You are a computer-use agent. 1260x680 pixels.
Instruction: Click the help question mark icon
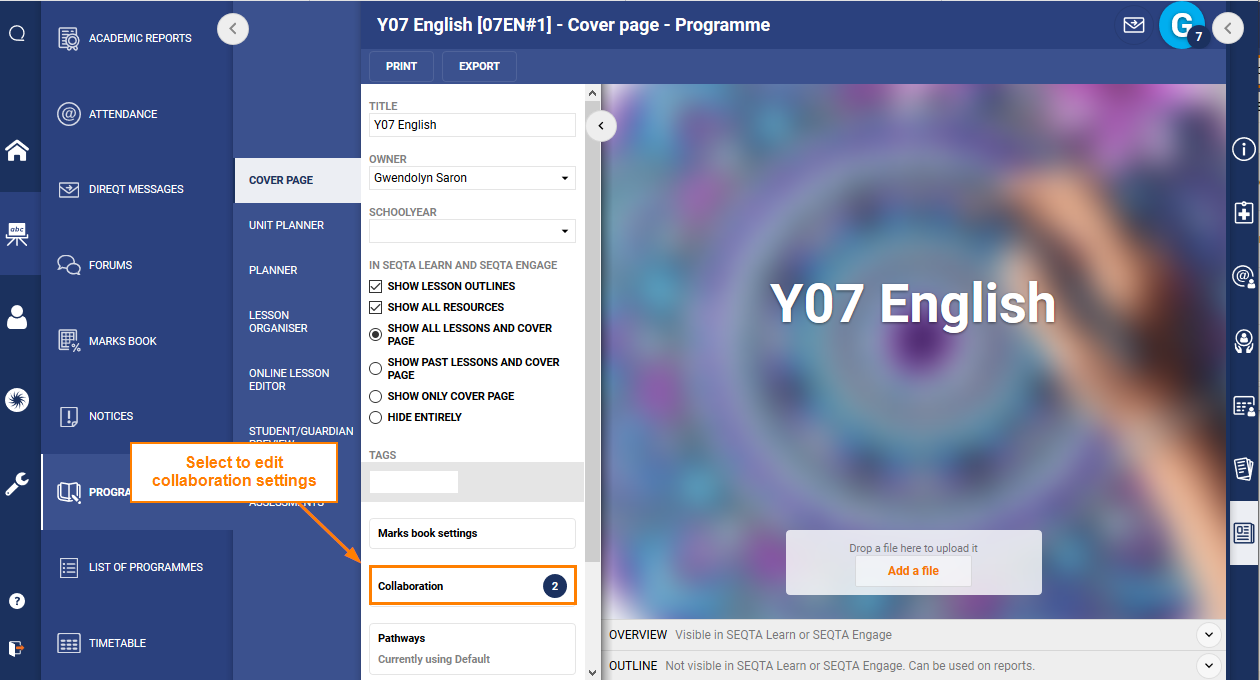(x=17, y=601)
